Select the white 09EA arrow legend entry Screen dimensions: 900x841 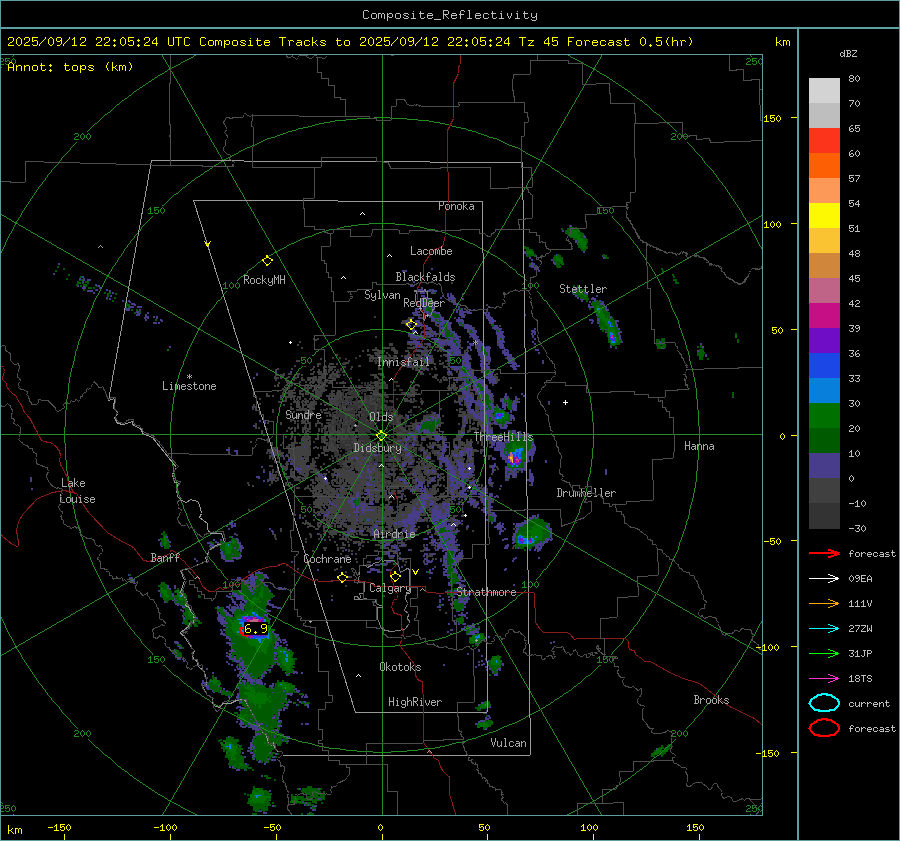824,579
